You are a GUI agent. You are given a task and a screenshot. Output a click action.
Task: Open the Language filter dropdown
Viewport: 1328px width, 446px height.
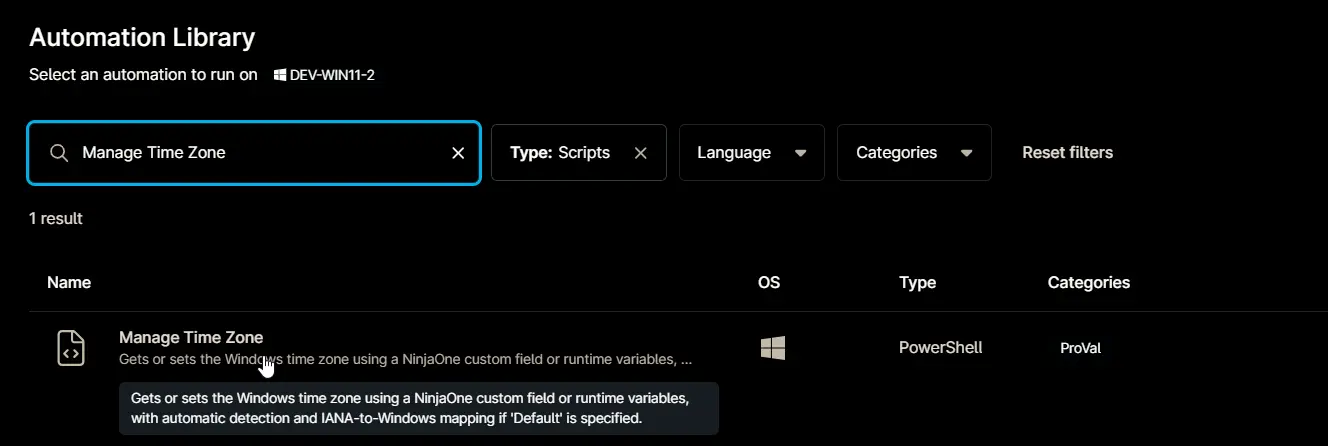(x=752, y=153)
